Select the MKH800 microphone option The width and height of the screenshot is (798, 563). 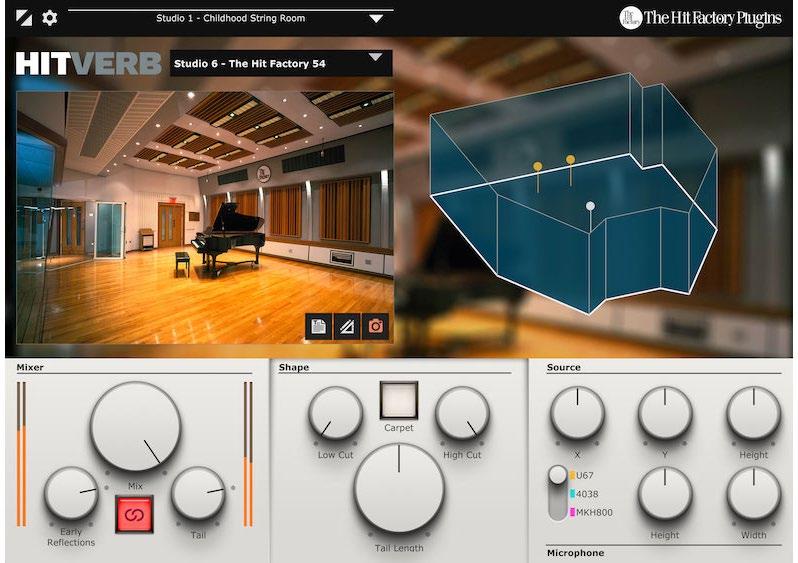click(x=591, y=512)
